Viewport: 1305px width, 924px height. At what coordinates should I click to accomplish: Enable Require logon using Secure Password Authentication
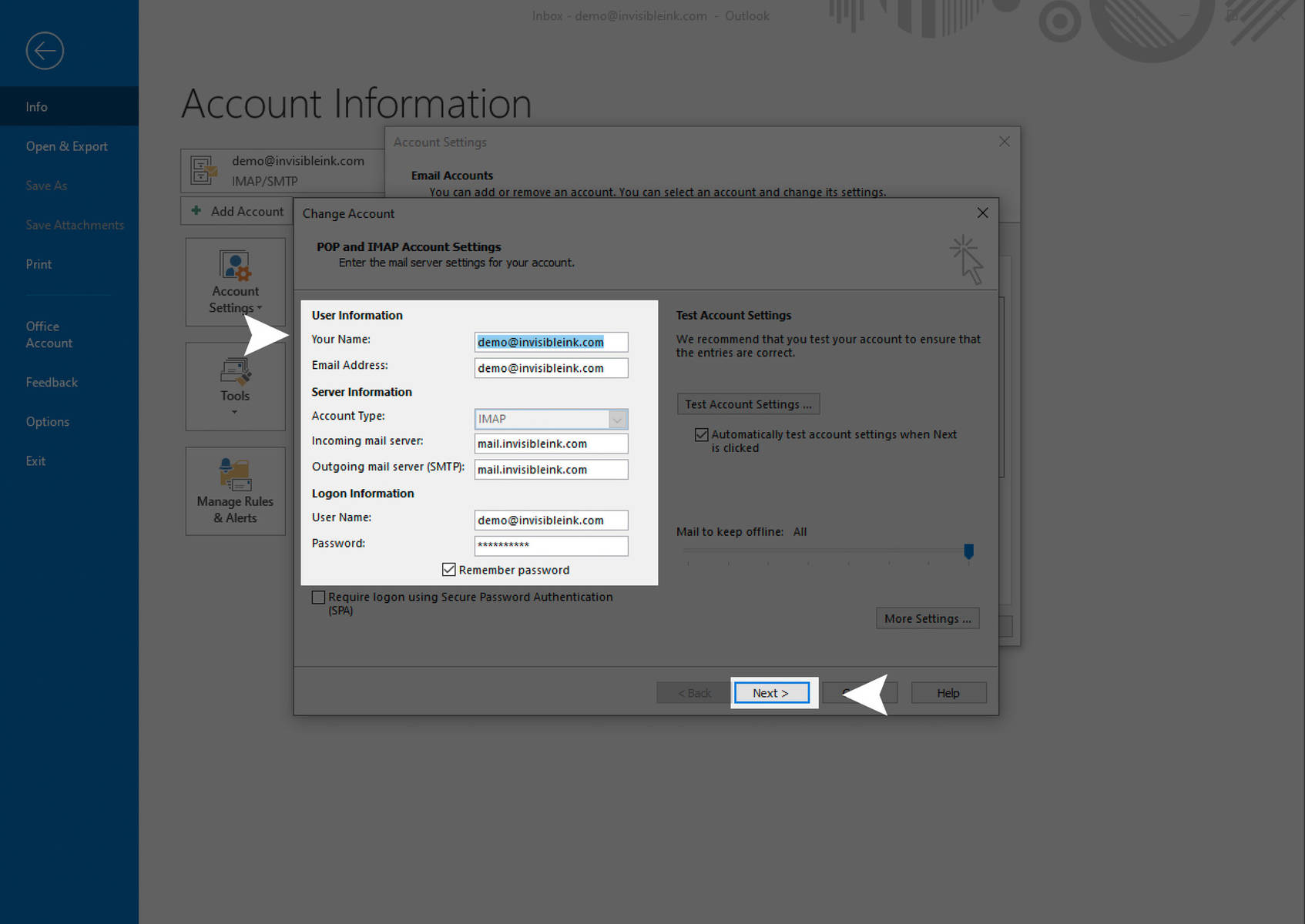tap(318, 598)
